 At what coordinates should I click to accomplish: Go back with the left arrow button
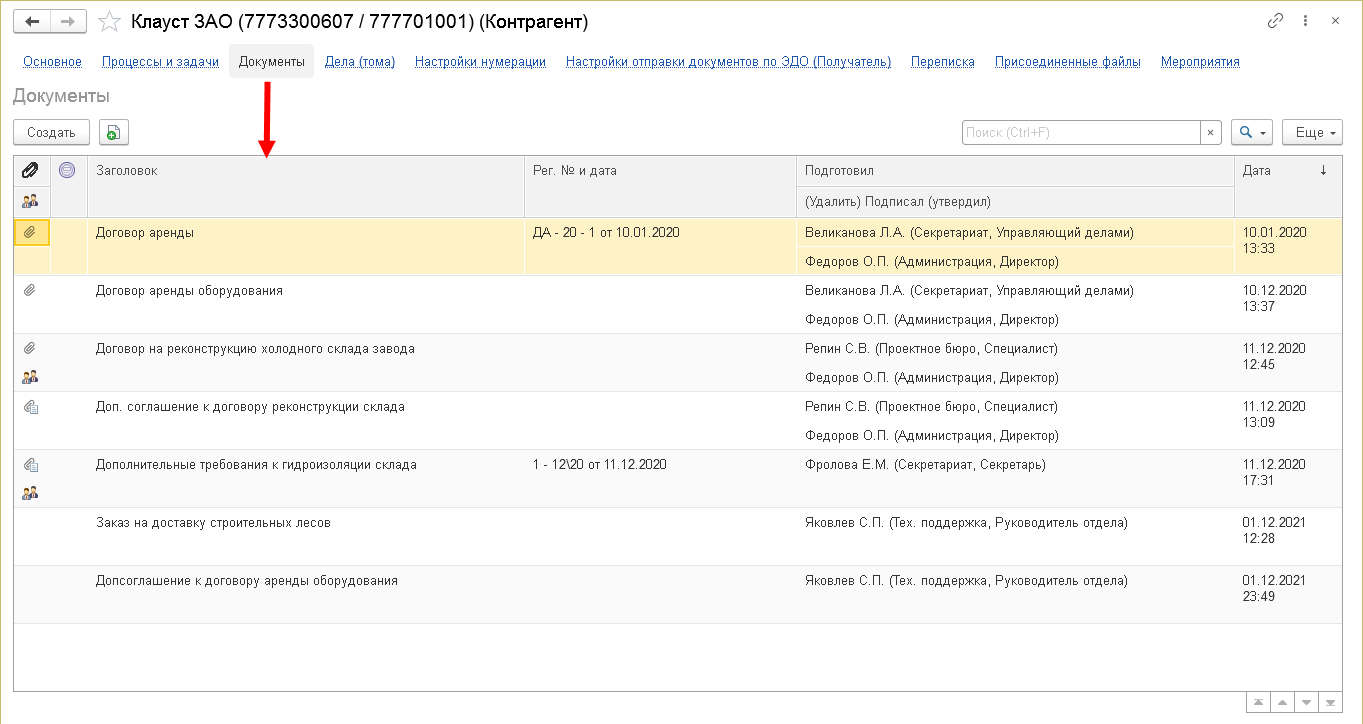coord(33,21)
